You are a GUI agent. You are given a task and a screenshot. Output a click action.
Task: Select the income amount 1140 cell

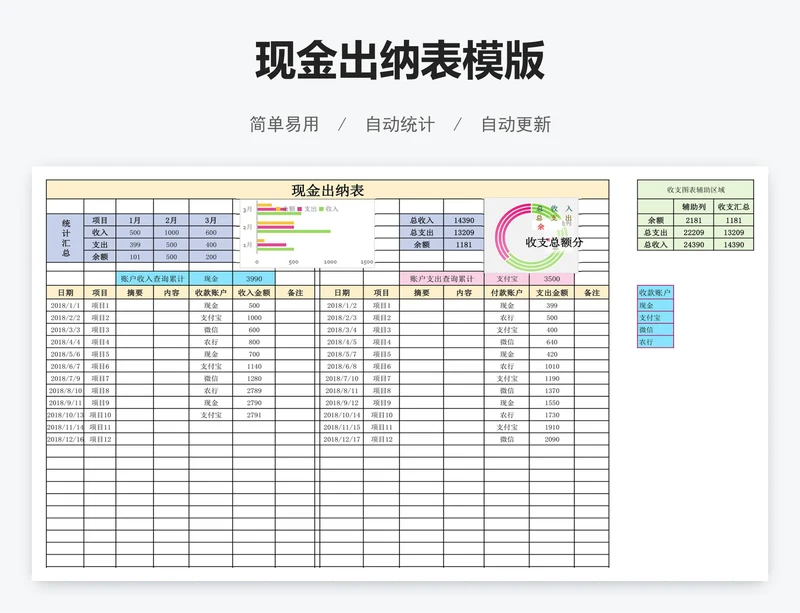point(254,366)
